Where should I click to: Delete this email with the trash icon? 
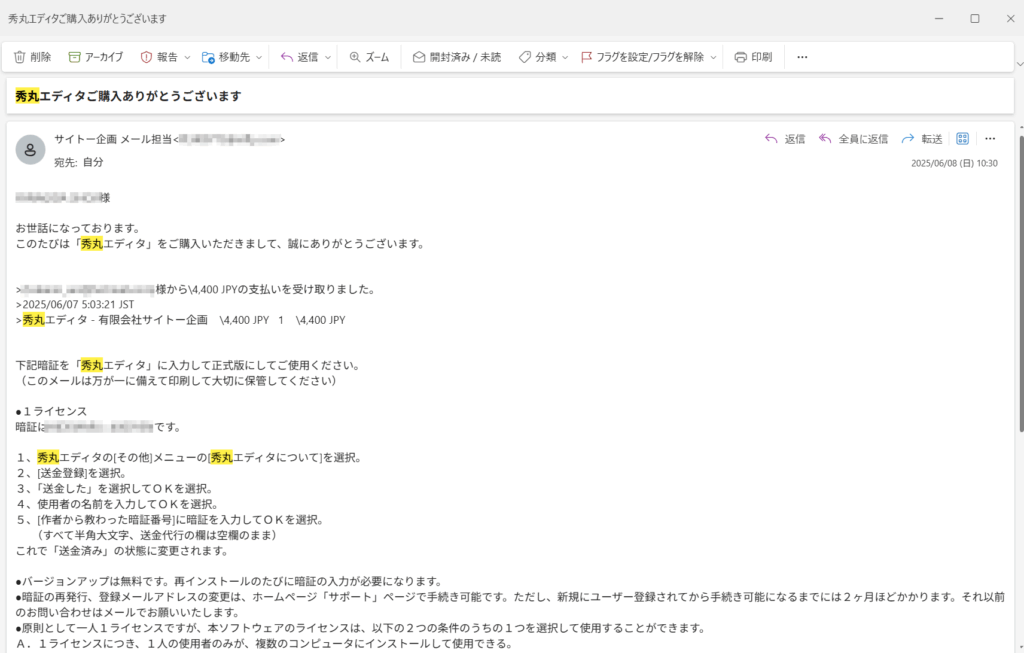(32, 57)
